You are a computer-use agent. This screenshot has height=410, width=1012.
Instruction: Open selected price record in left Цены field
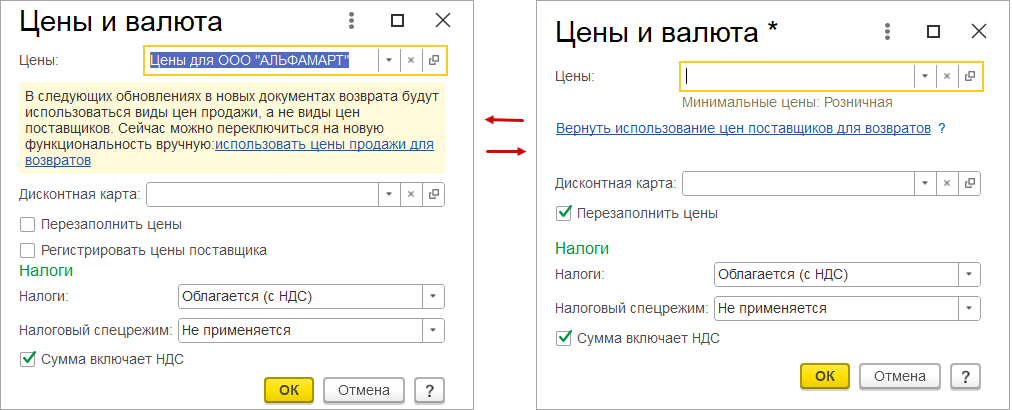pyautogui.click(x=434, y=60)
